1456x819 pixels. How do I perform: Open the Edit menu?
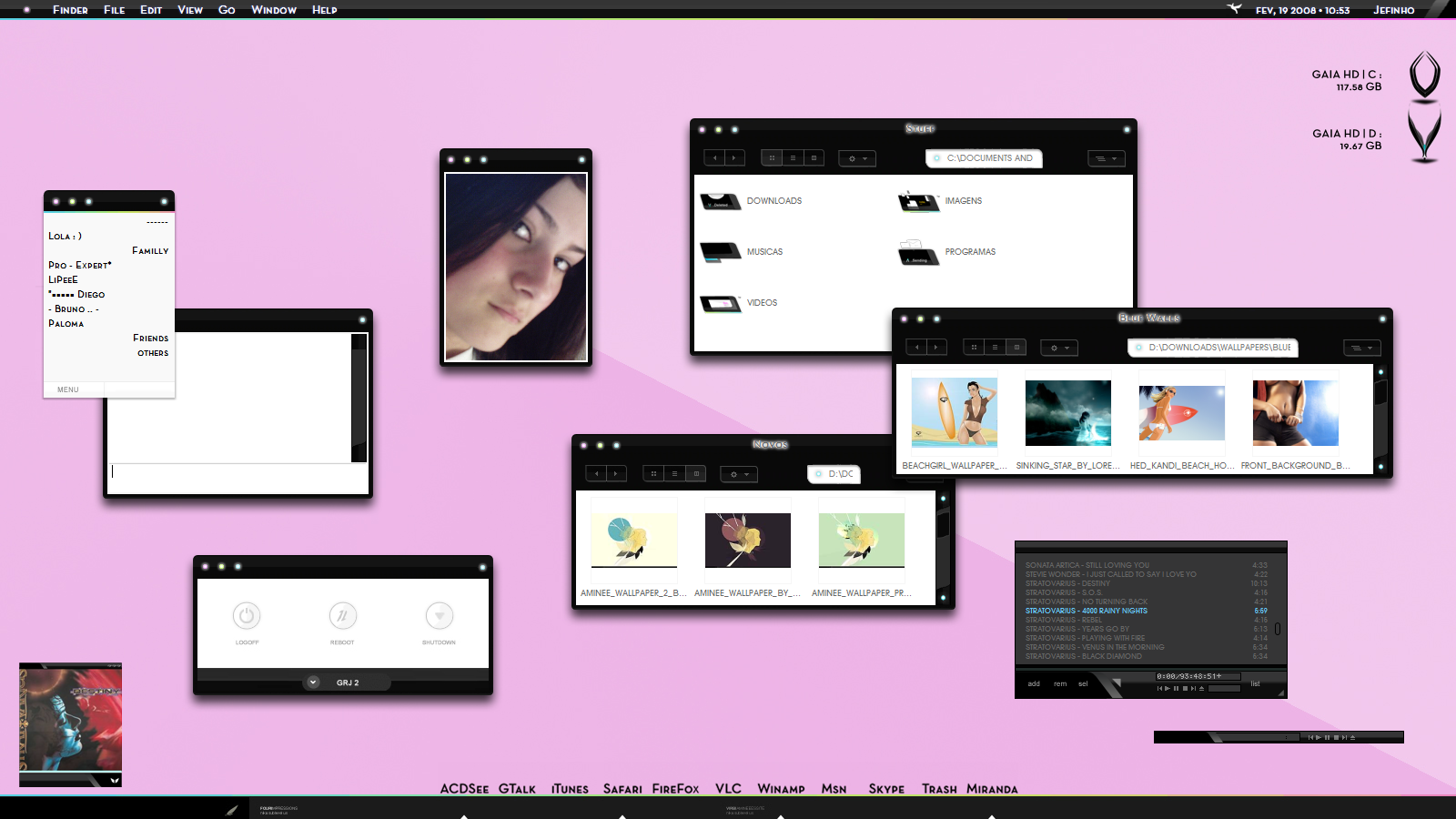coord(151,10)
